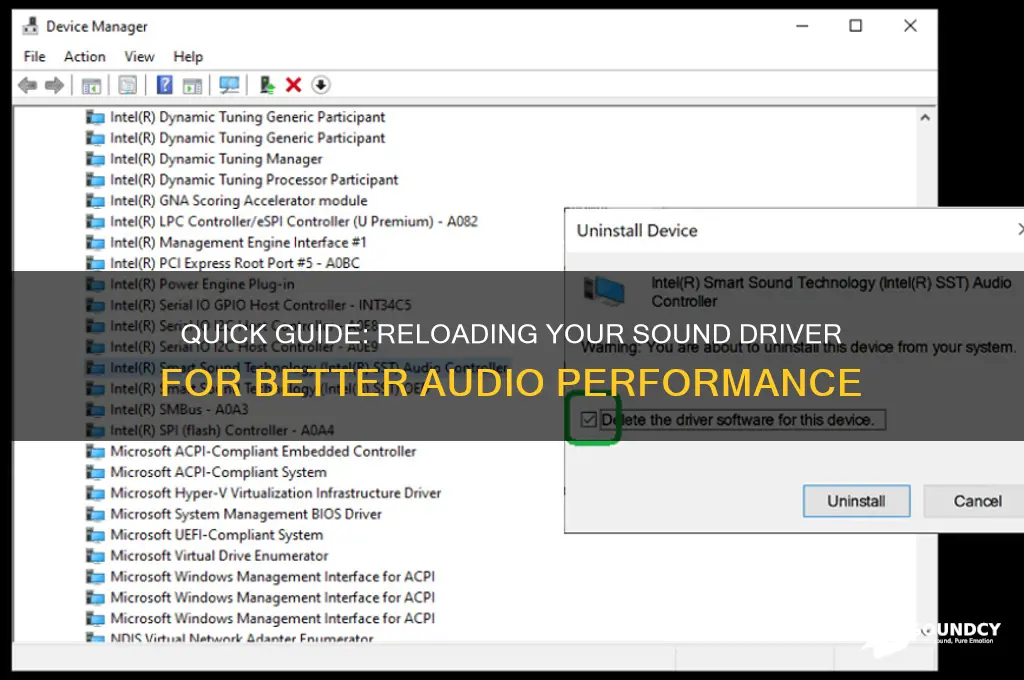Image resolution: width=1024 pixels, height=680 pixels.
Task: Select Microsoft System Management BIOS Driver
Action: (x=234, y=514)
